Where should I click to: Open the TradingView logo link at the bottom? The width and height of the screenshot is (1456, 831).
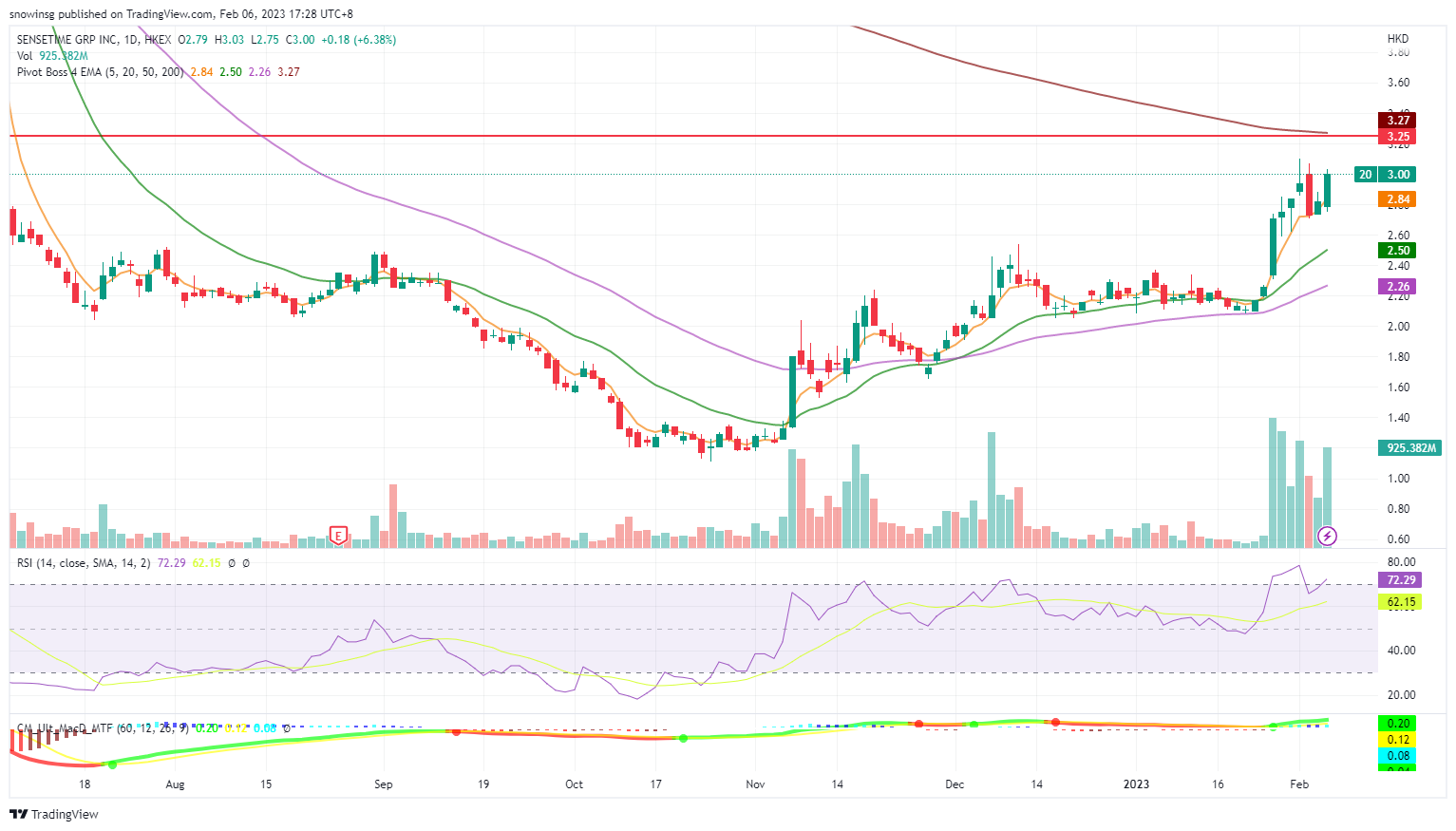coord(54,814)
